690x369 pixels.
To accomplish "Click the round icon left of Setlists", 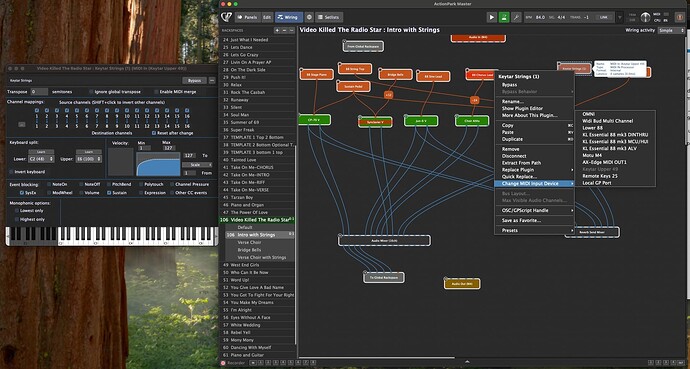I will tap(309, 17).
